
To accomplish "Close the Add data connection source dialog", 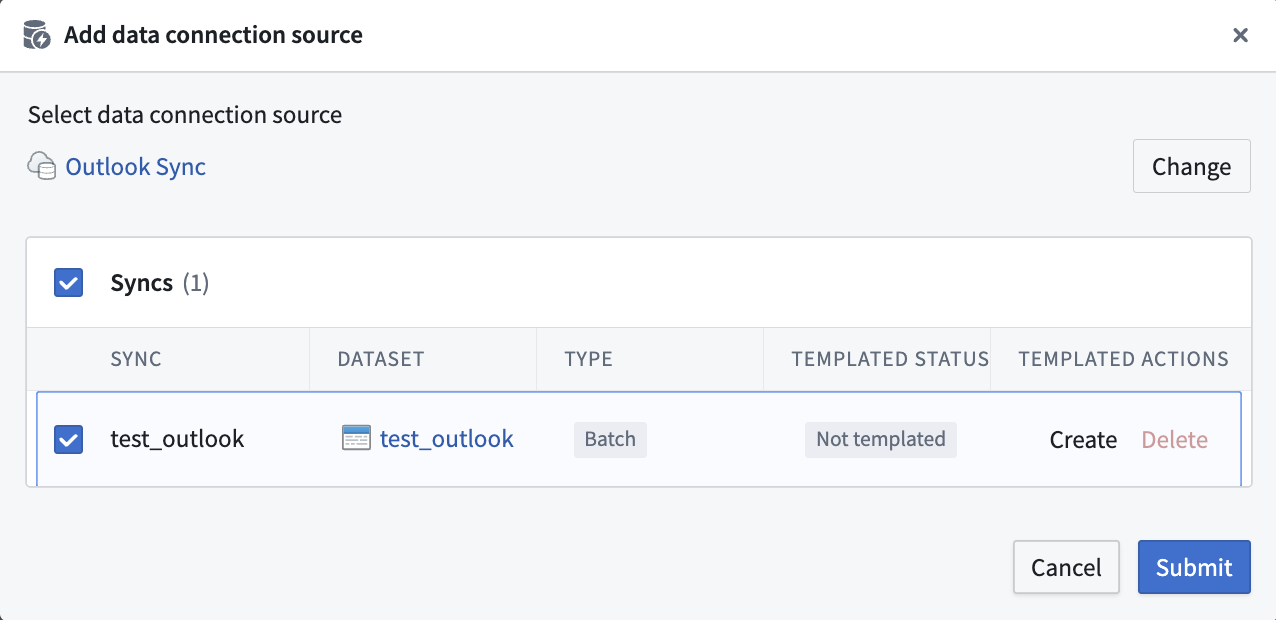I will pyautogui.click(x=1240, y=36).
